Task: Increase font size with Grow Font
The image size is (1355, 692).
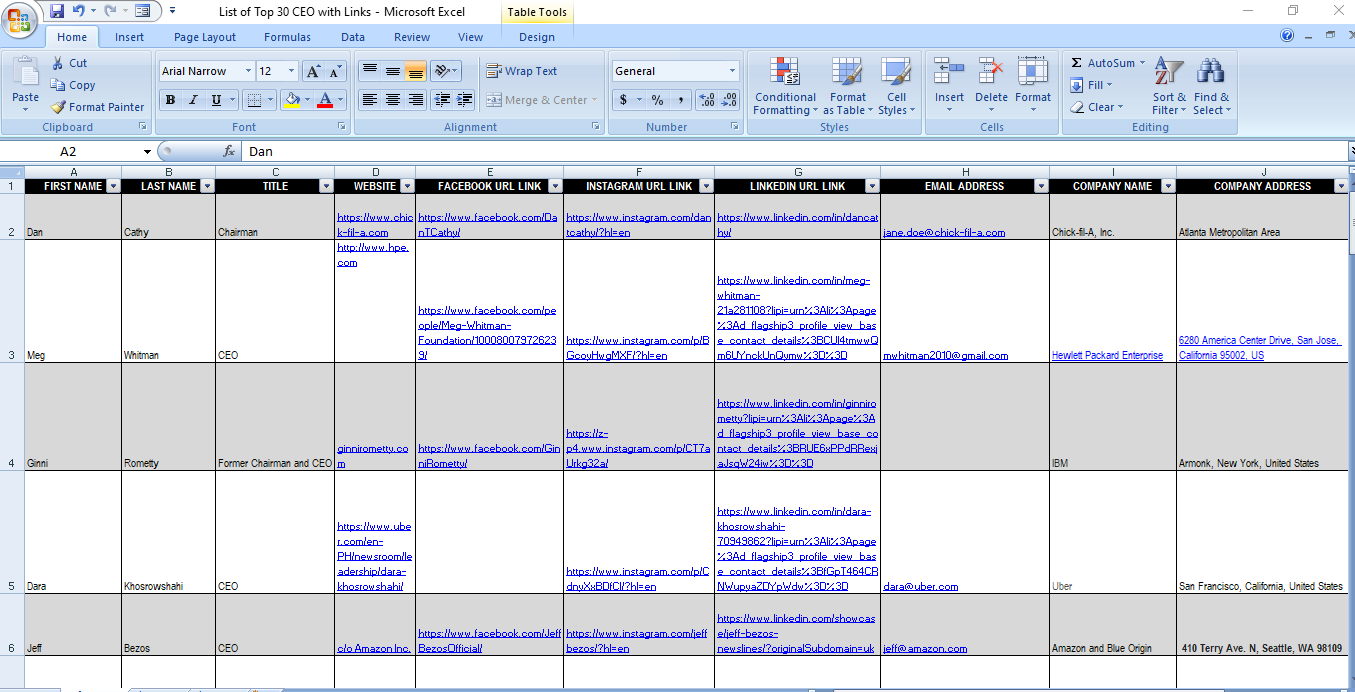Action: 313,71
